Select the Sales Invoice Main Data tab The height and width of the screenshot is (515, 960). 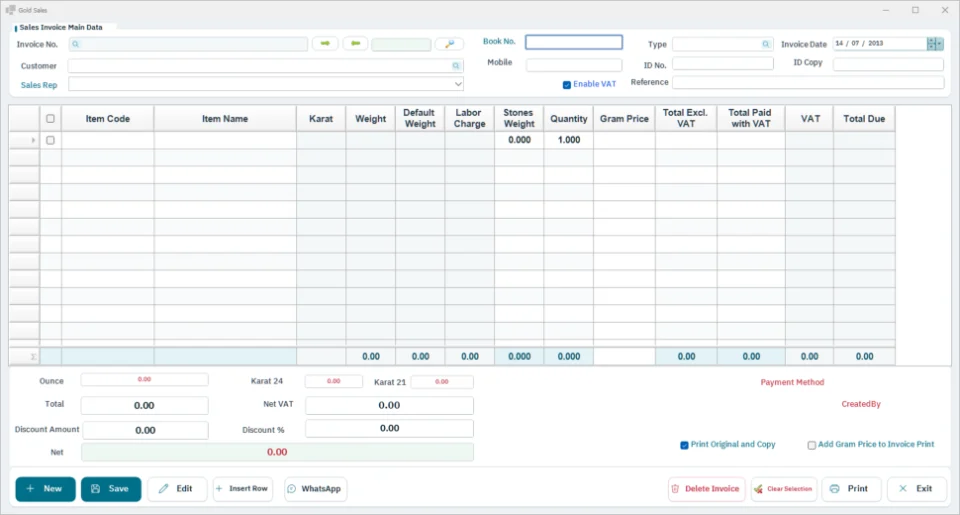tap(61, 28)
